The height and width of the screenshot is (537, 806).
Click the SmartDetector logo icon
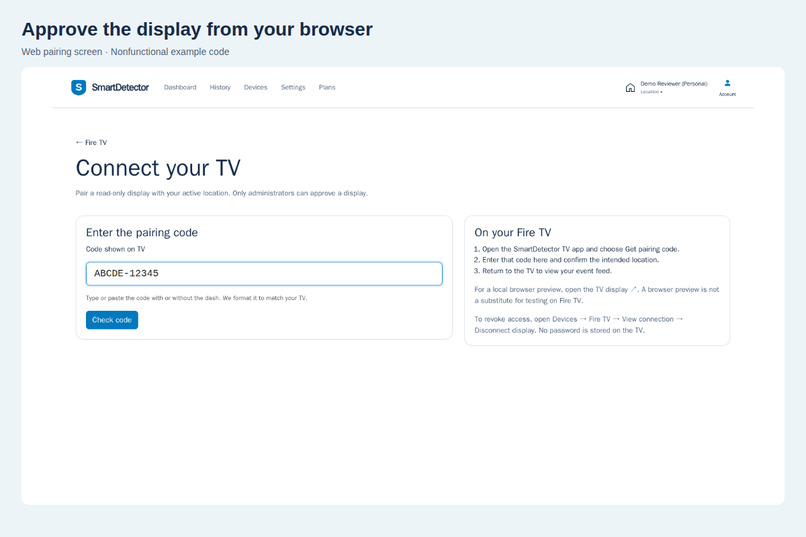tap(78, 87)
